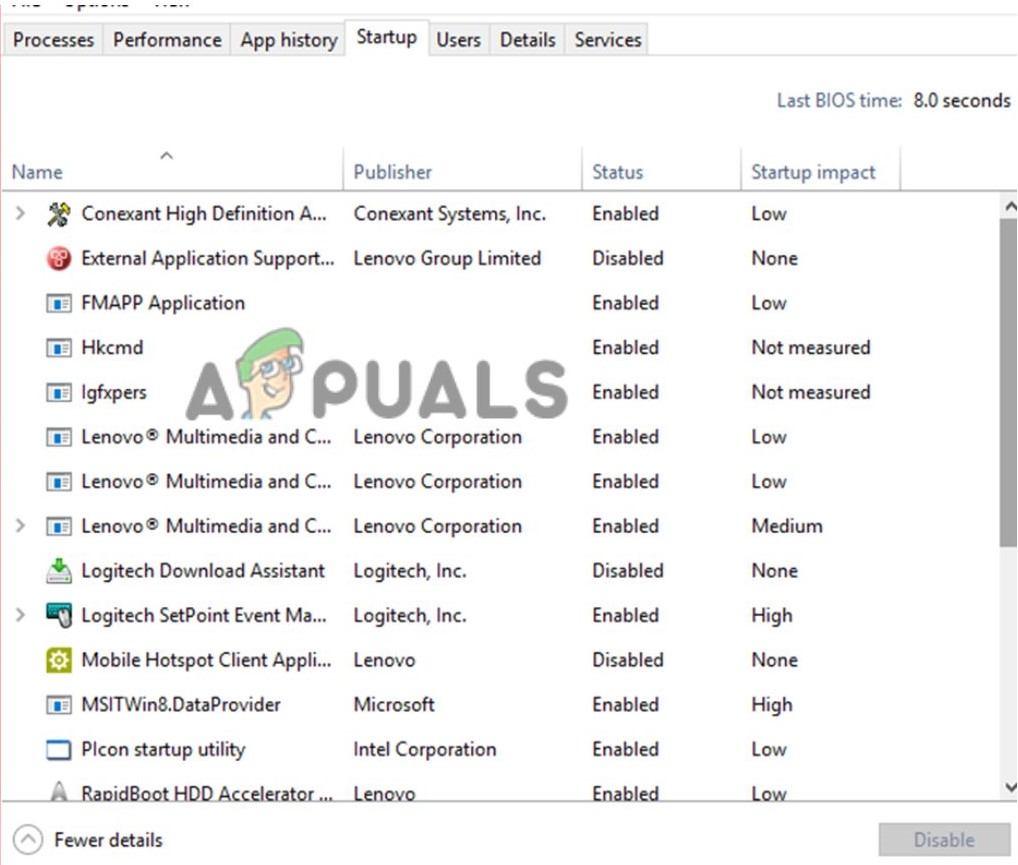Switch to the Performance tab
The height and width of the screenshot is (865, 1018).
click(x=166, y=39)
